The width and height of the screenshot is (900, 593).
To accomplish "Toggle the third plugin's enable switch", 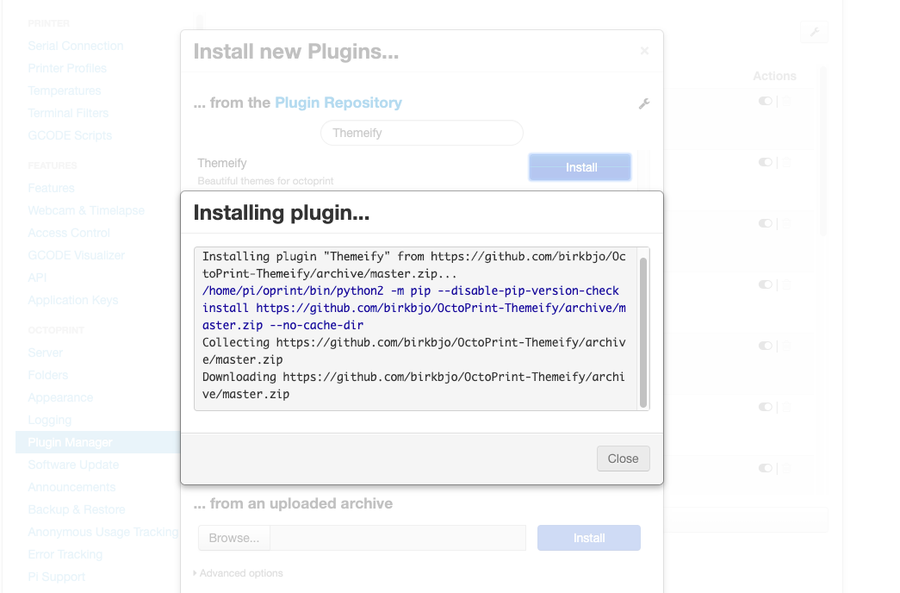I will click(x=765, y=223).
